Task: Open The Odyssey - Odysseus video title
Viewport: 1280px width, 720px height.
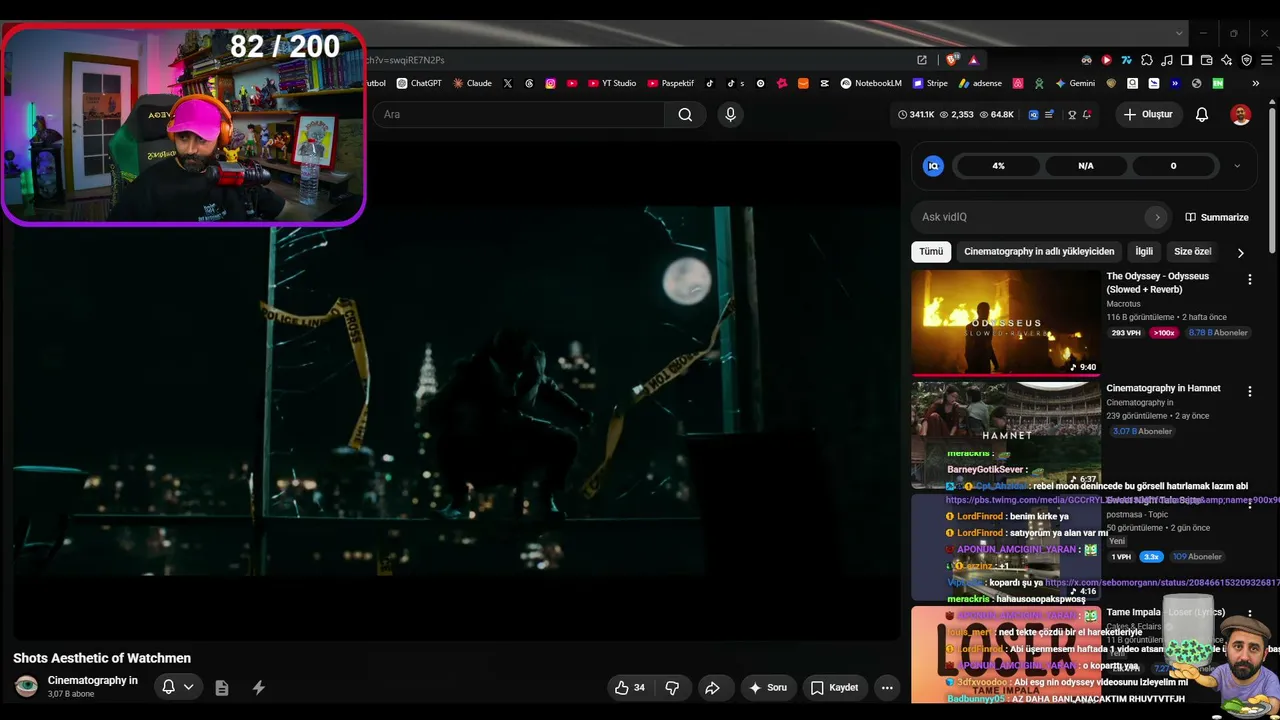Action: coord(1157,283)
